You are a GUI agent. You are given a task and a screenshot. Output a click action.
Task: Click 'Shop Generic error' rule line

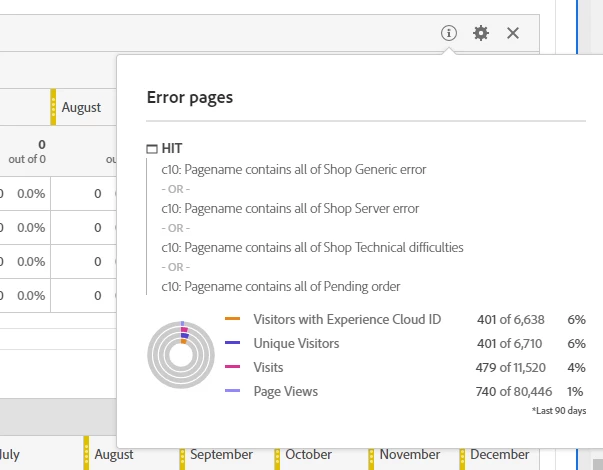[x=294, y=170]
